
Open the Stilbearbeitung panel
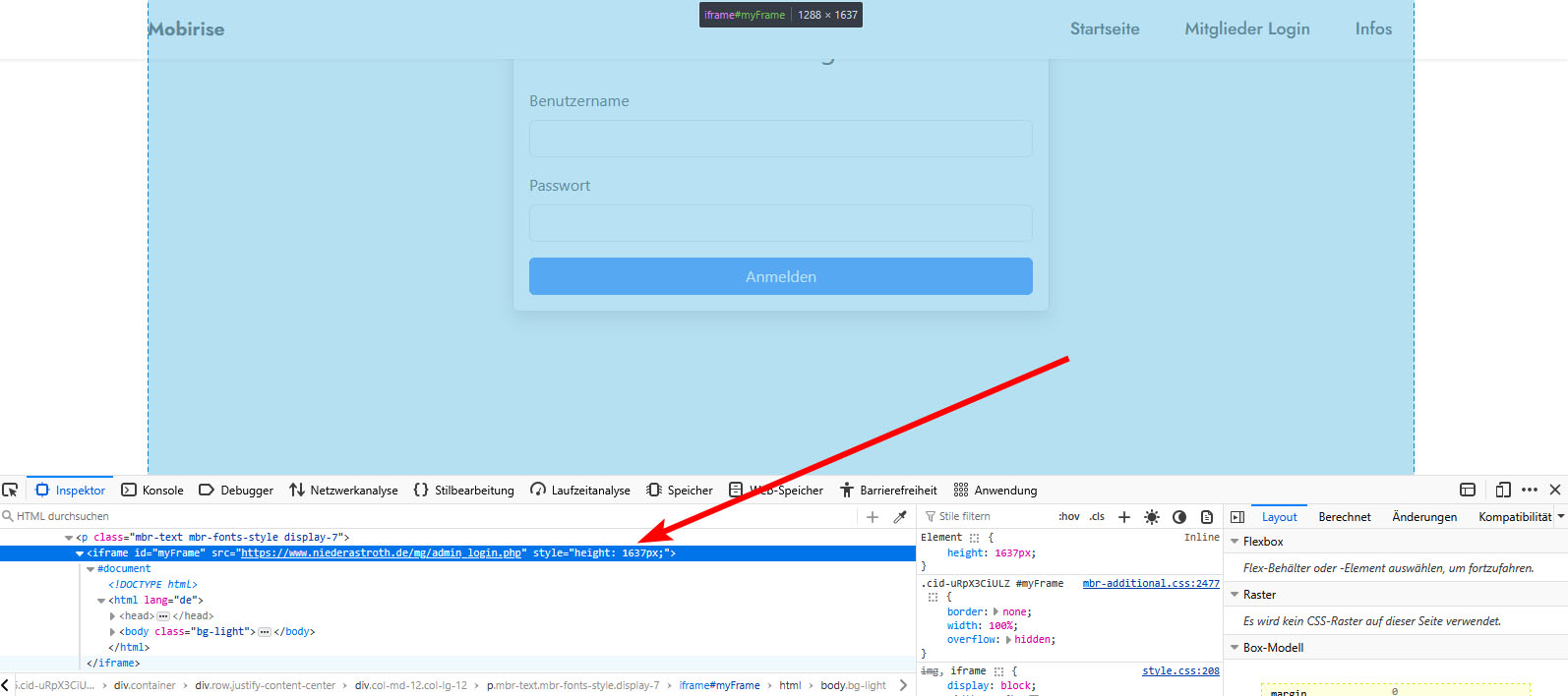click(463, 490)
